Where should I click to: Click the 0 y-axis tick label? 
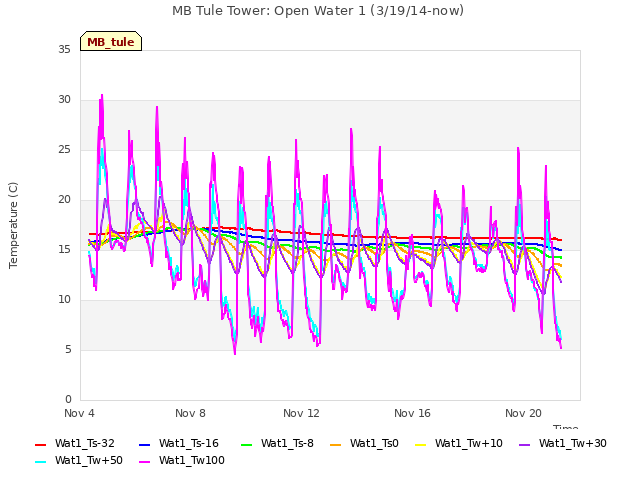tap(68, 400)
